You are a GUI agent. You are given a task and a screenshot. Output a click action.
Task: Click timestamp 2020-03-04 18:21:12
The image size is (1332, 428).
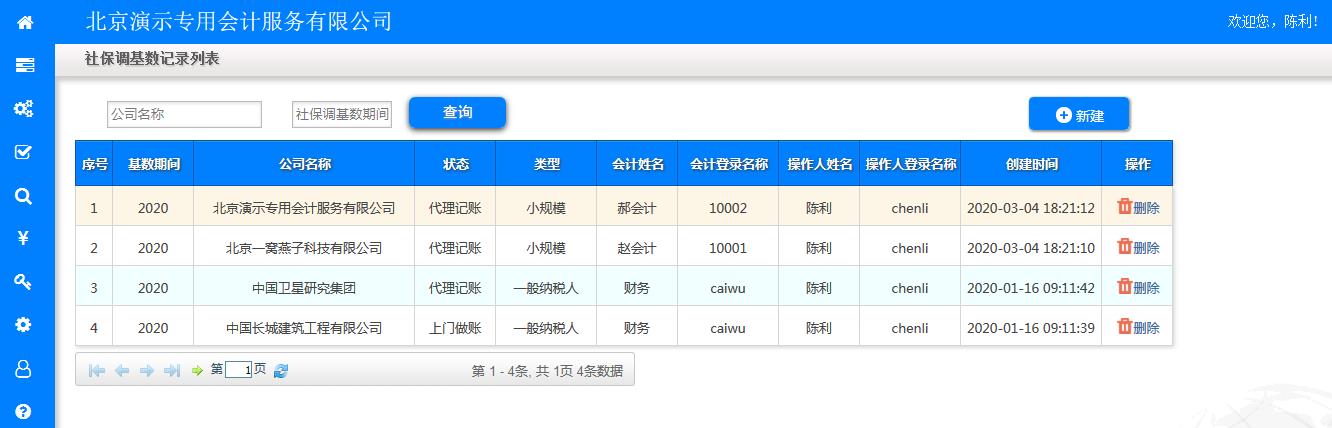pos(1031,208)
